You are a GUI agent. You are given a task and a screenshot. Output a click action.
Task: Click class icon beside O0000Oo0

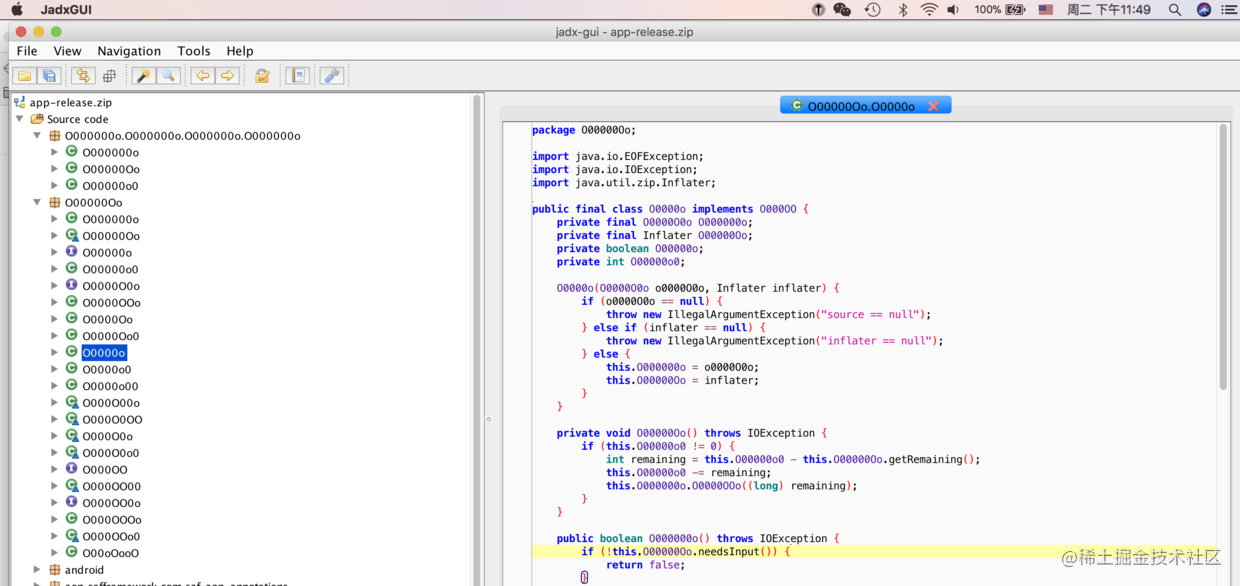tap(71, 336)
